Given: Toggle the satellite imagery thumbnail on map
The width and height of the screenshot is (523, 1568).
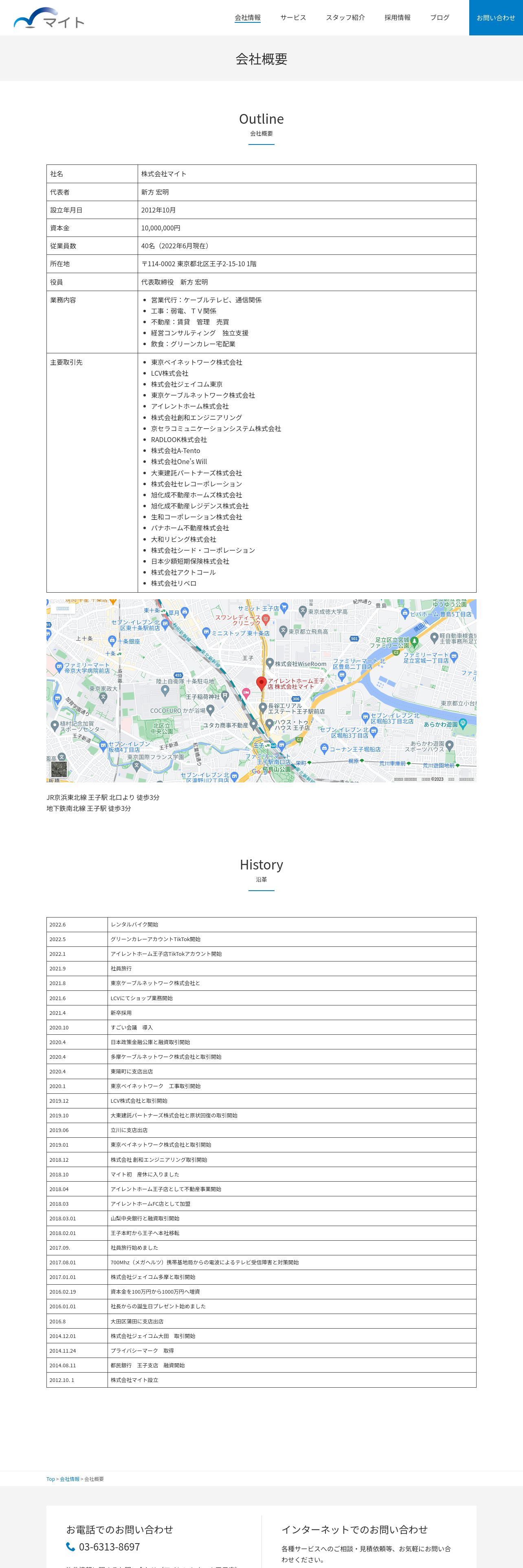Looking at the screenshot, I should pyautogui.click(x=59, y=769).
